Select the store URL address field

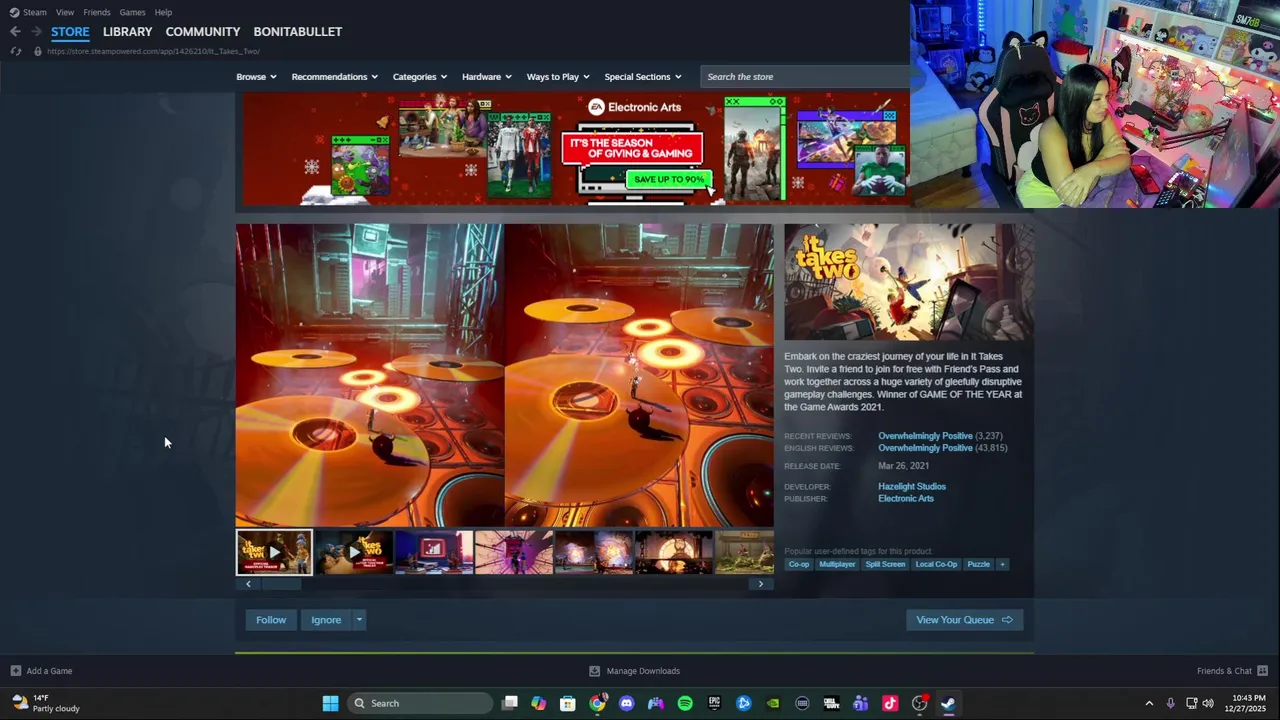click(x=153, y=51)
